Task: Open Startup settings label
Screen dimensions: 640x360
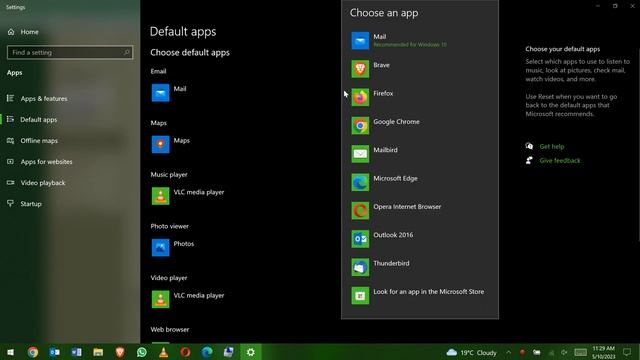Action: tap(31, 204)
